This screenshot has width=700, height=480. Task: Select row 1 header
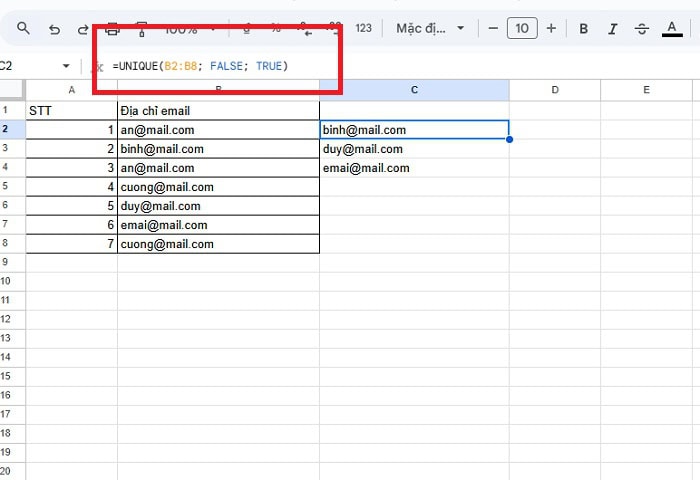[x=12, y=110]
